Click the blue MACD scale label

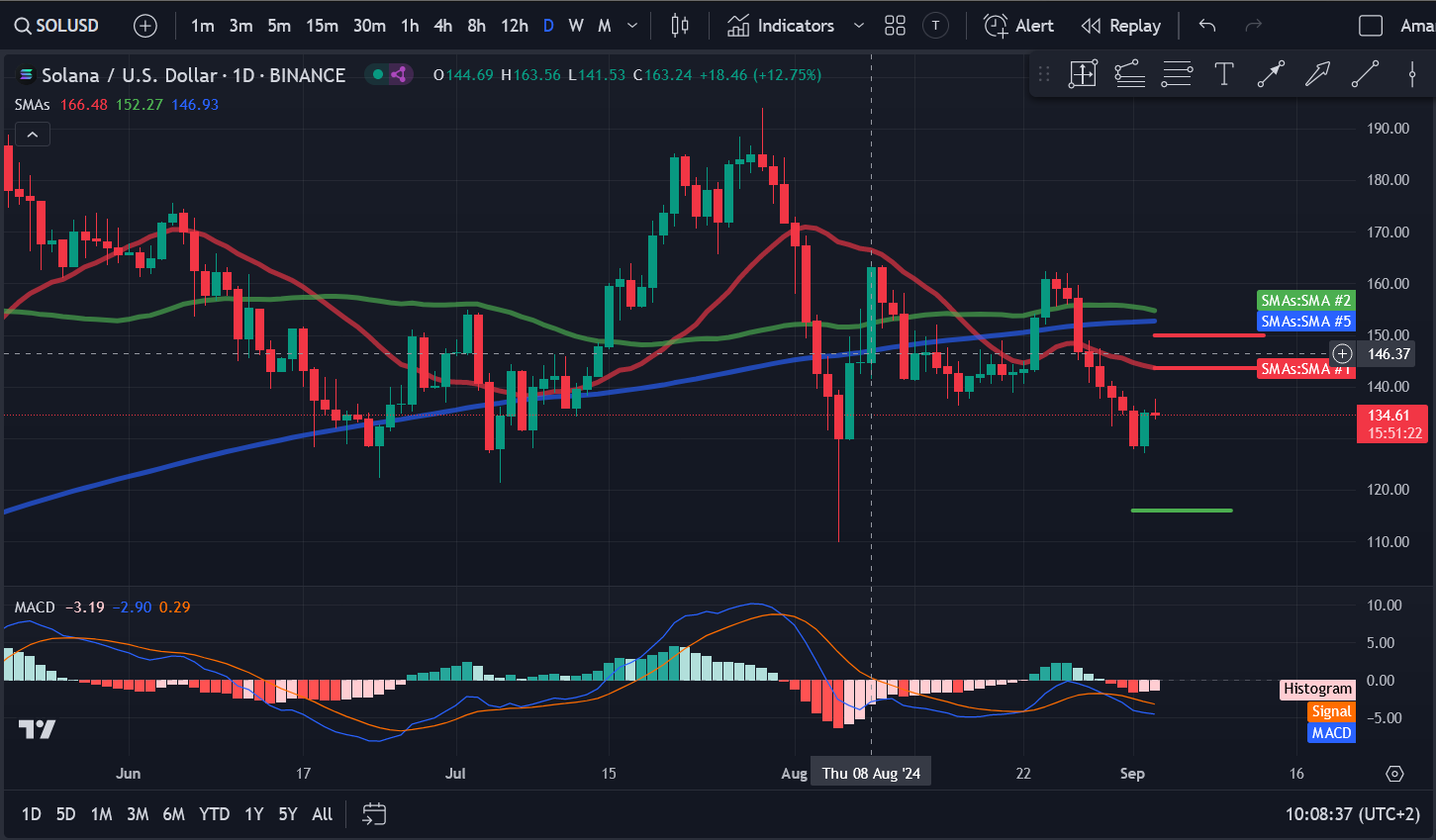1331,733
